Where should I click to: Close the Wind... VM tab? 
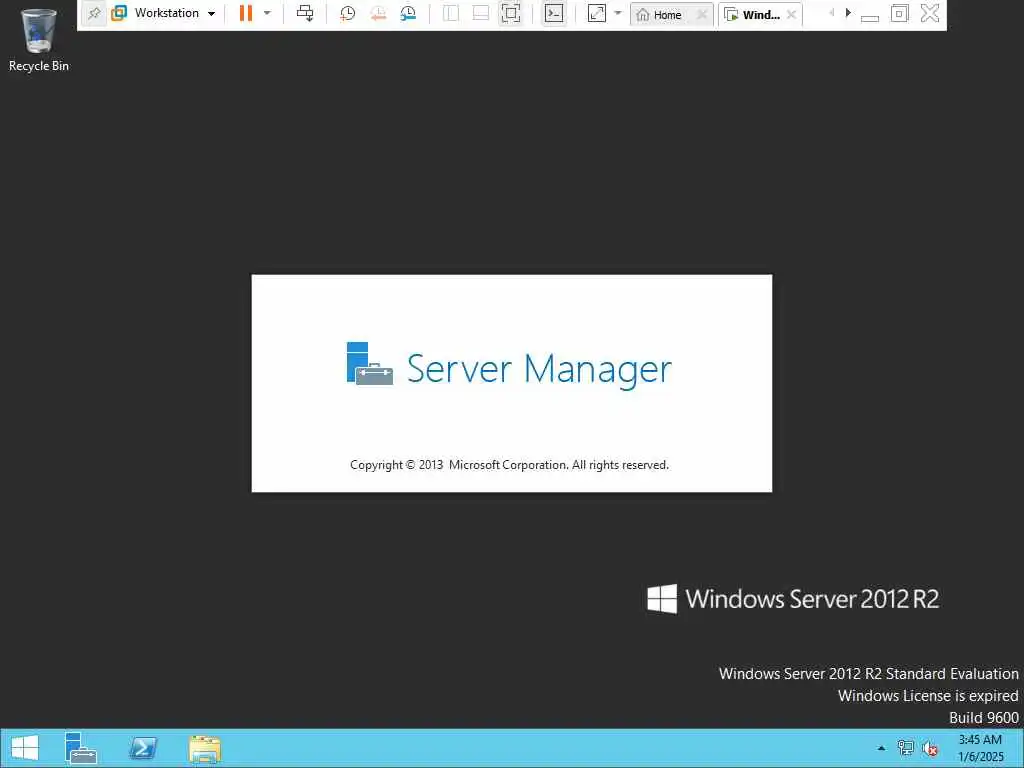pos(792,14)
